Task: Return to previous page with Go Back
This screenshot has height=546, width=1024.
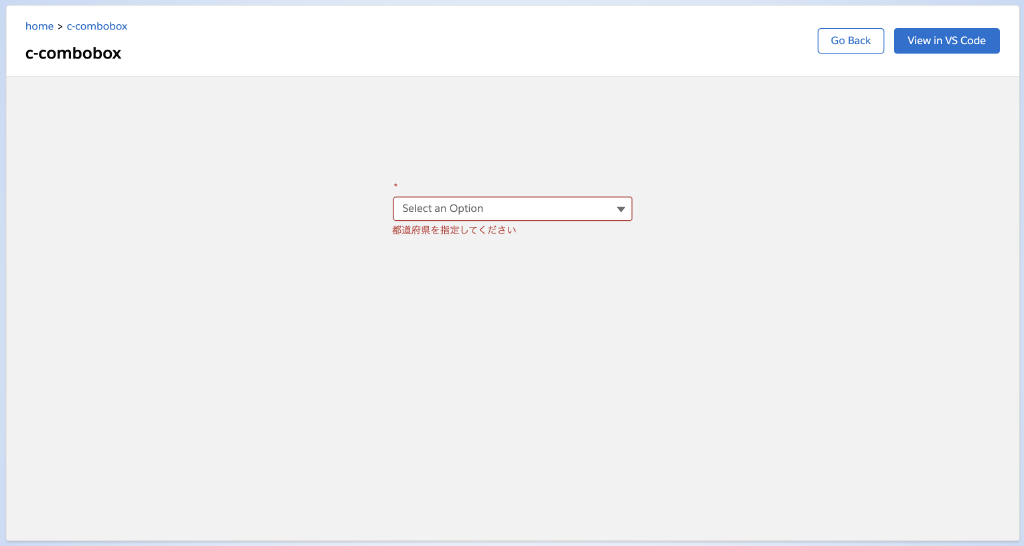Action: tap(850, 41)
